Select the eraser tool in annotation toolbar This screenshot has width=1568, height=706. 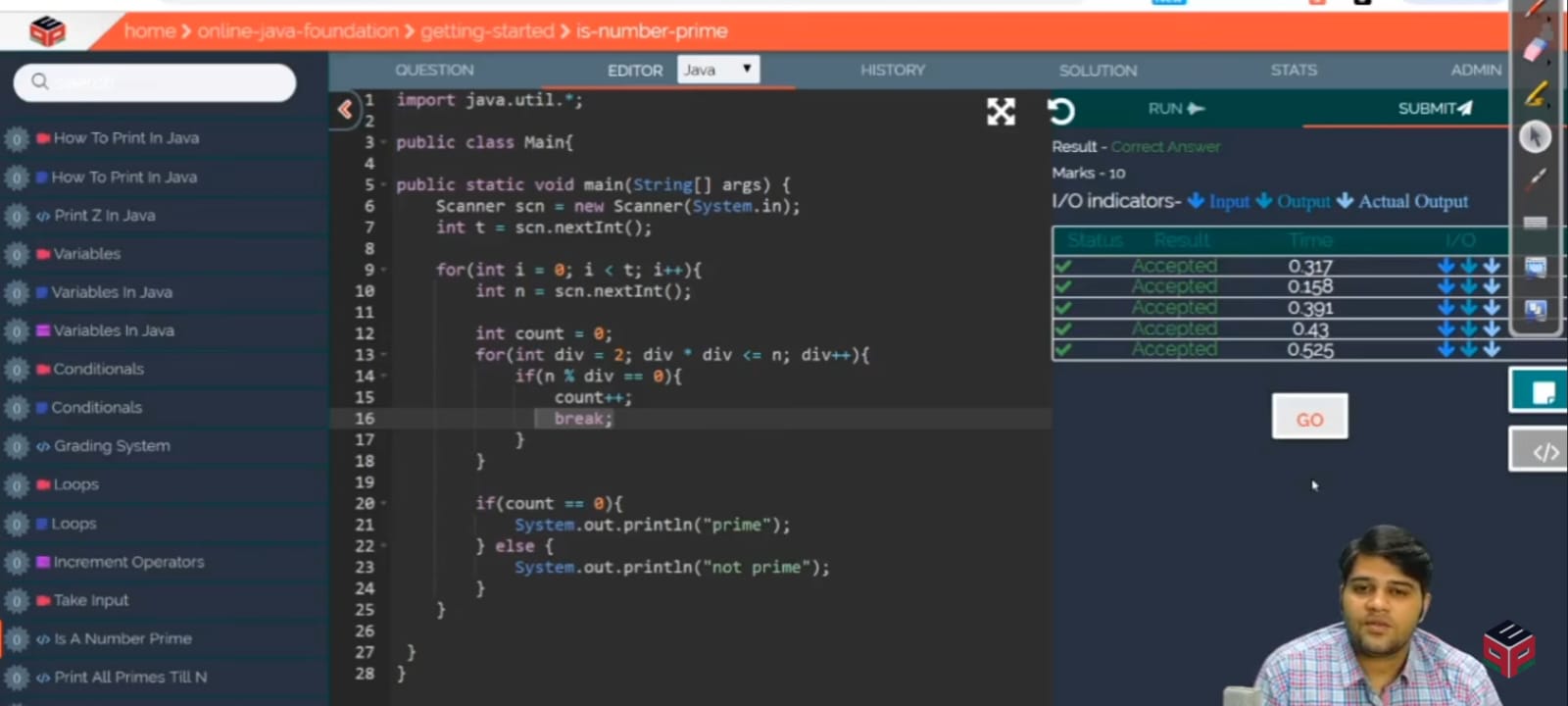pyautogui.click(x=1535, y=49)
